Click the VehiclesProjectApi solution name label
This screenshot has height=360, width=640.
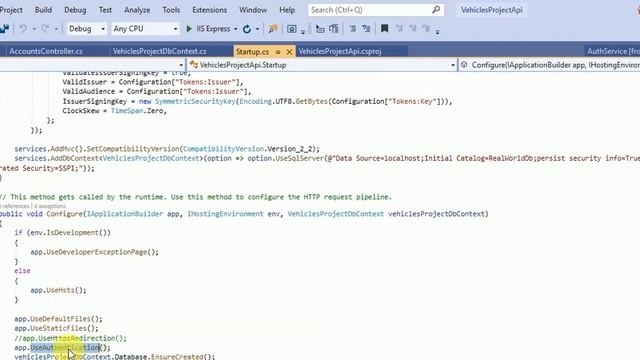(x=491, y=10)
